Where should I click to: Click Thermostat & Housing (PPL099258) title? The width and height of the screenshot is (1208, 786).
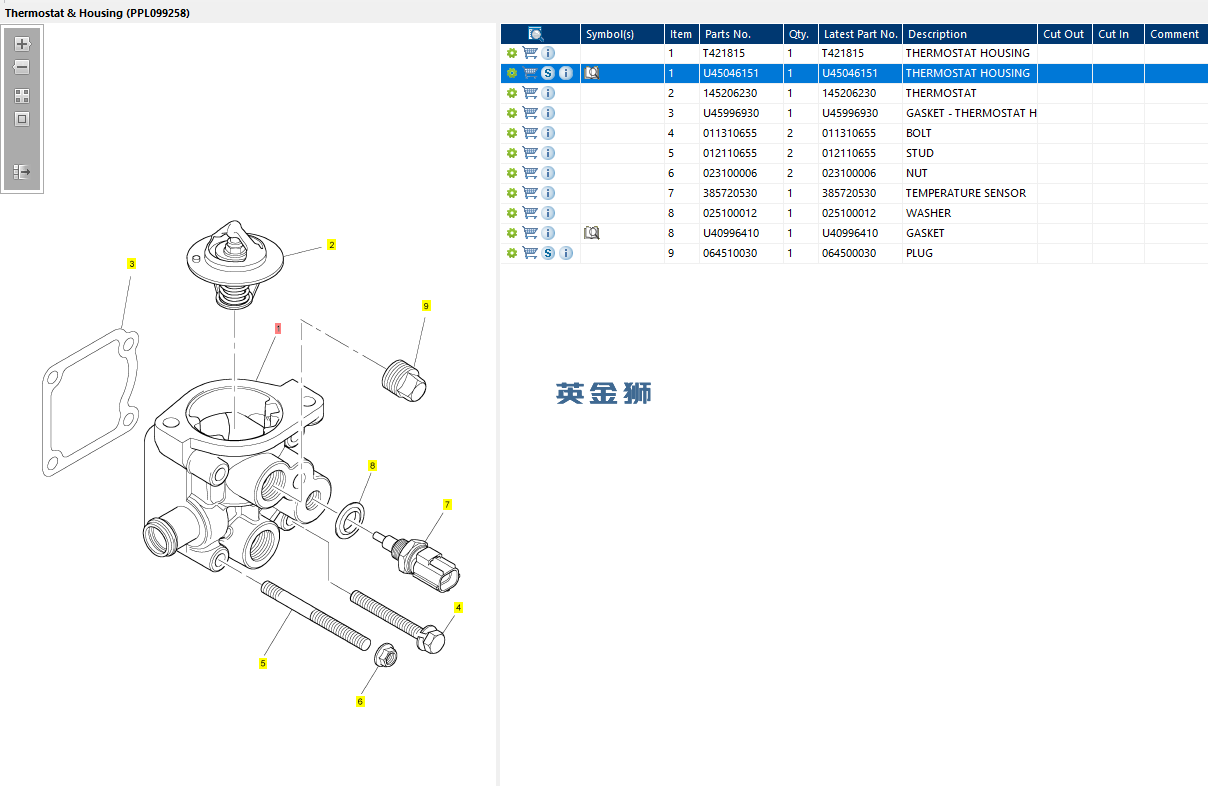[97, 12]
